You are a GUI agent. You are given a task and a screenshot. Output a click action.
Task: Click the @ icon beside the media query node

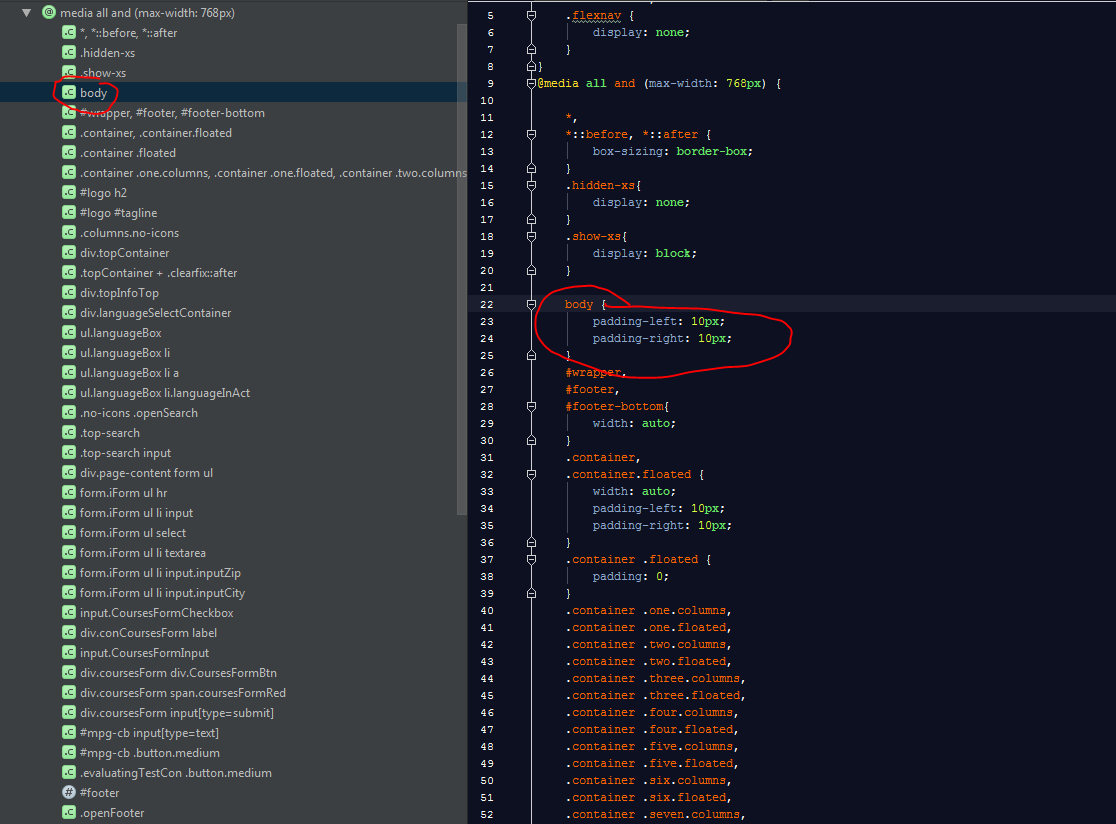click(x=48, y=12)
